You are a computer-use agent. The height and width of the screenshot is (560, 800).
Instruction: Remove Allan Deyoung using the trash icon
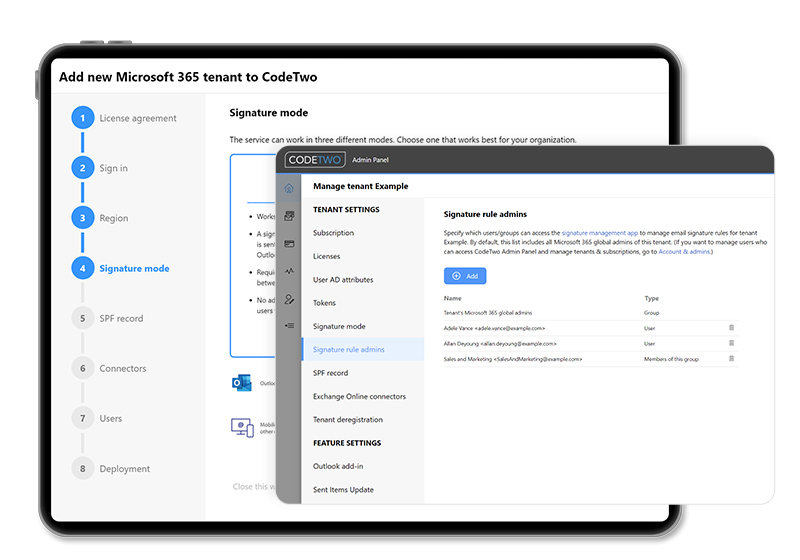731,343
